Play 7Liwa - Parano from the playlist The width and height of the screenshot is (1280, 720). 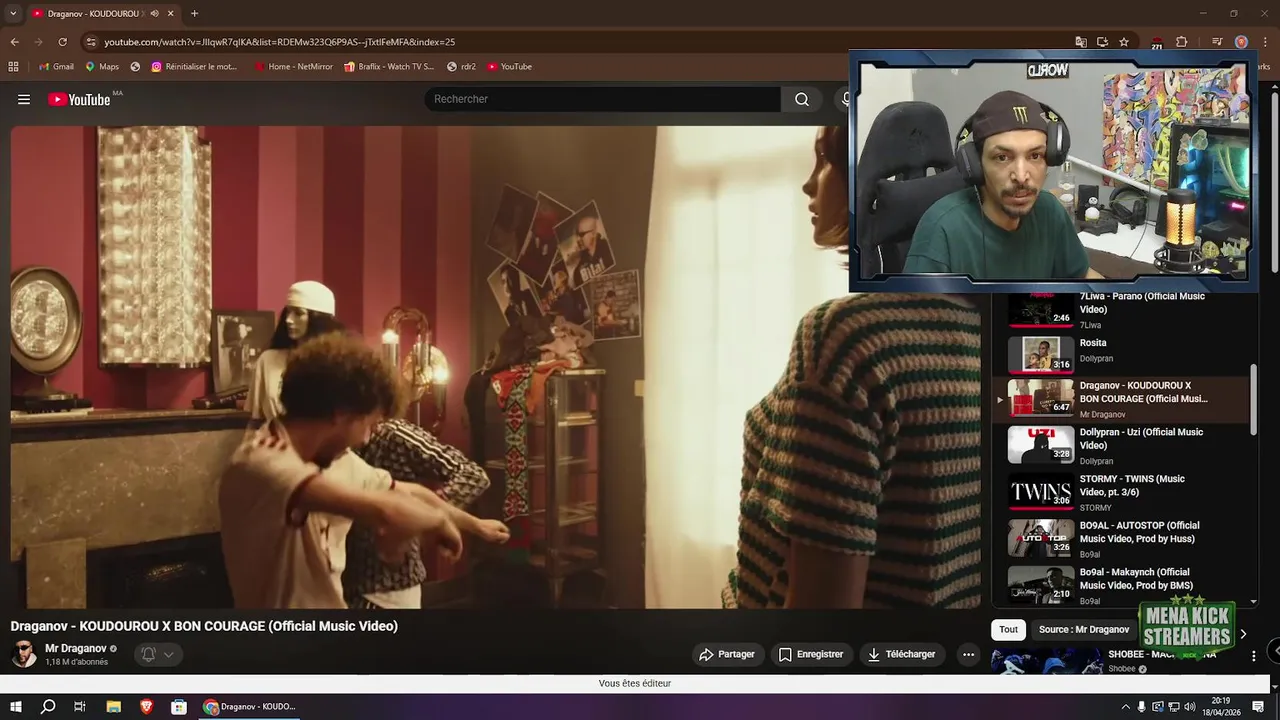(1122, 309)
